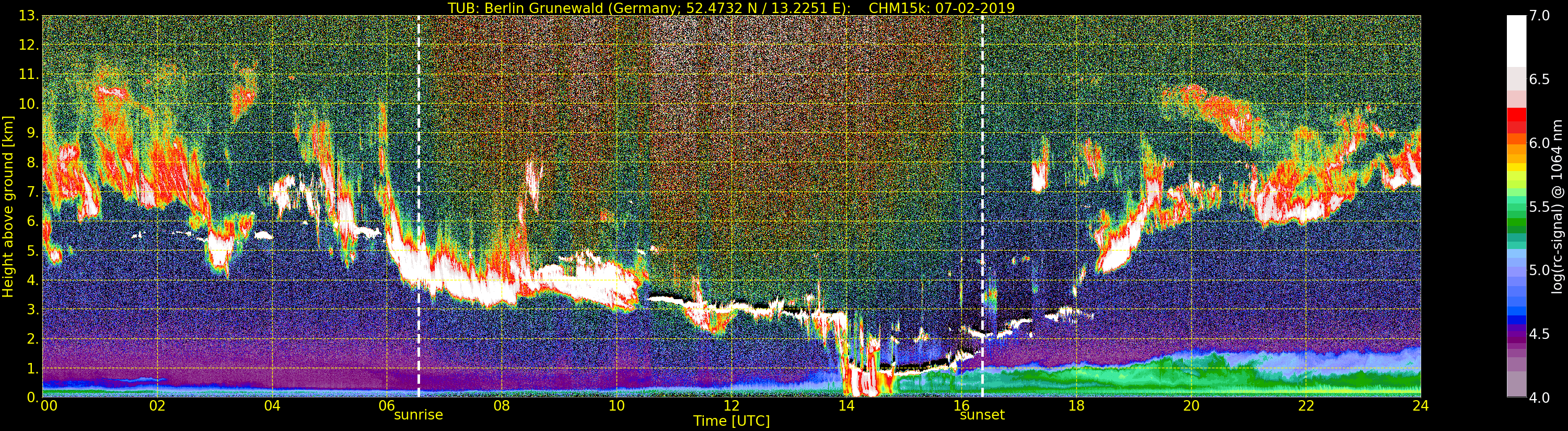Viewport: 1568px width, 431px height.
Task: Click the height axis tick '13.'
Action: point(29,16)
